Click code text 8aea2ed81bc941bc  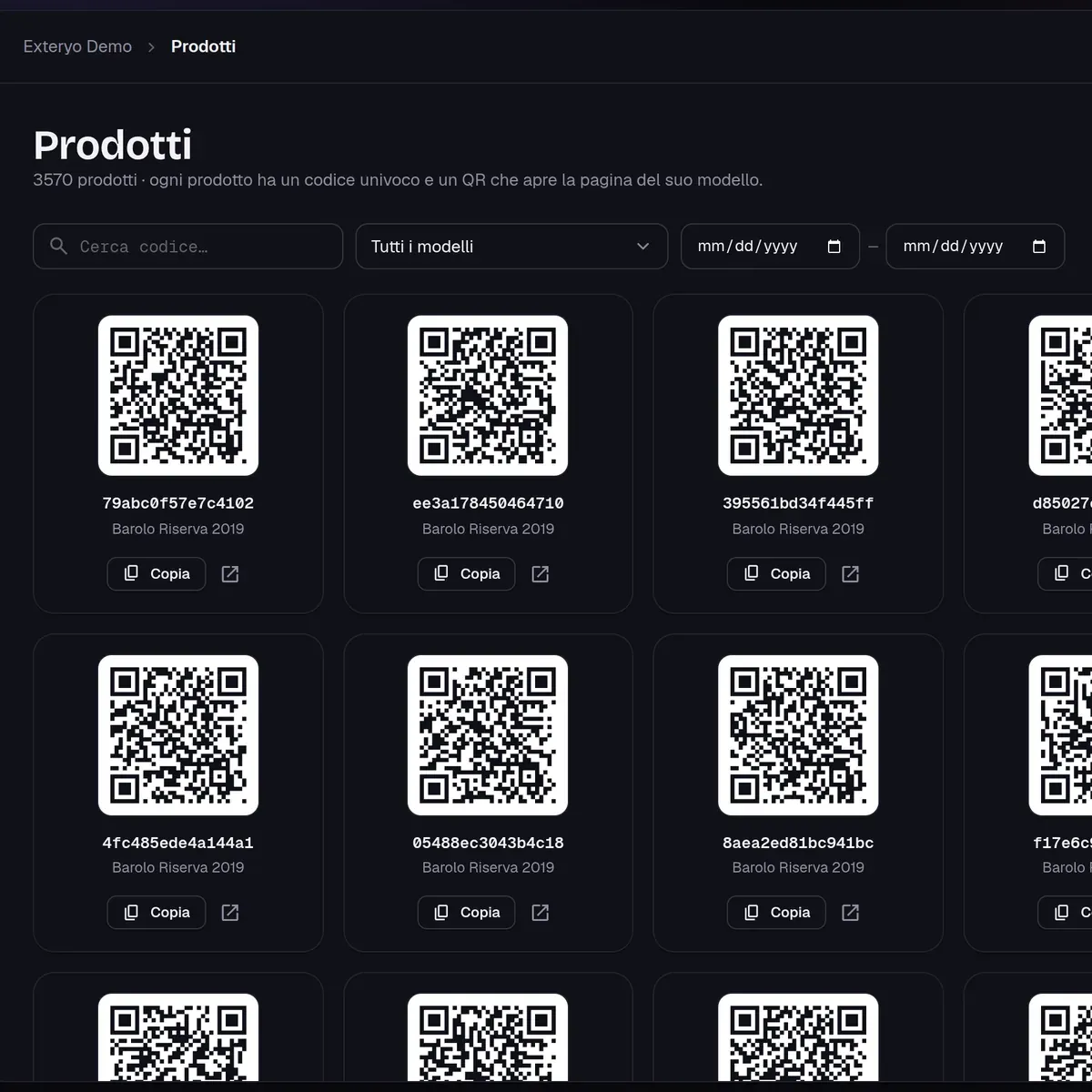(798, 843)
